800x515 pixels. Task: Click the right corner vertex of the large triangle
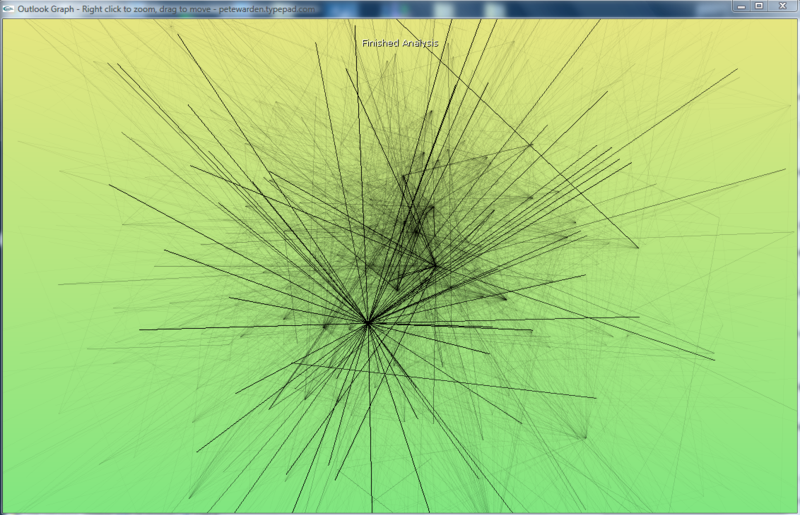638,247
